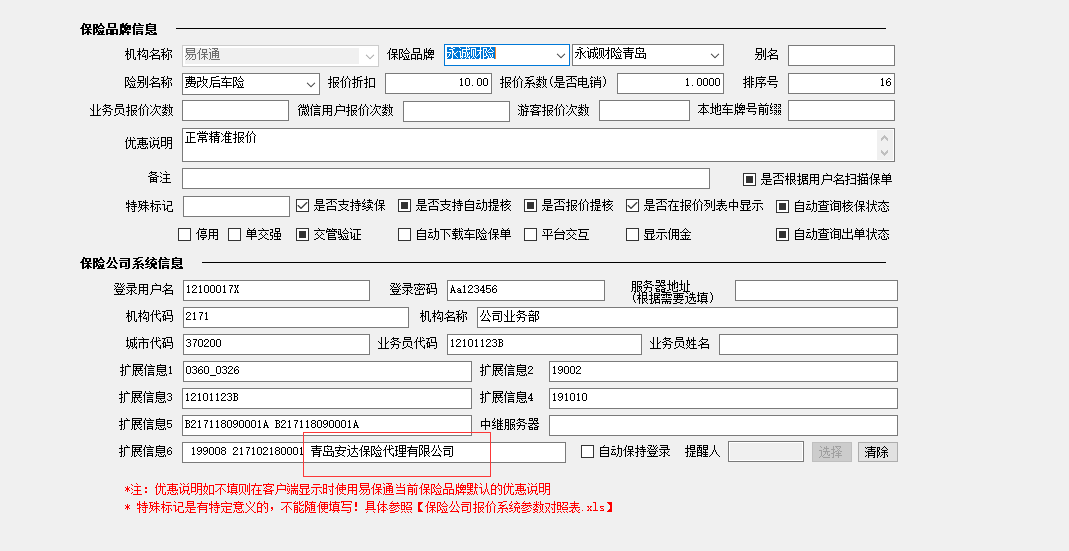Toggle 交管验证 checkbox

pos(303,235)
